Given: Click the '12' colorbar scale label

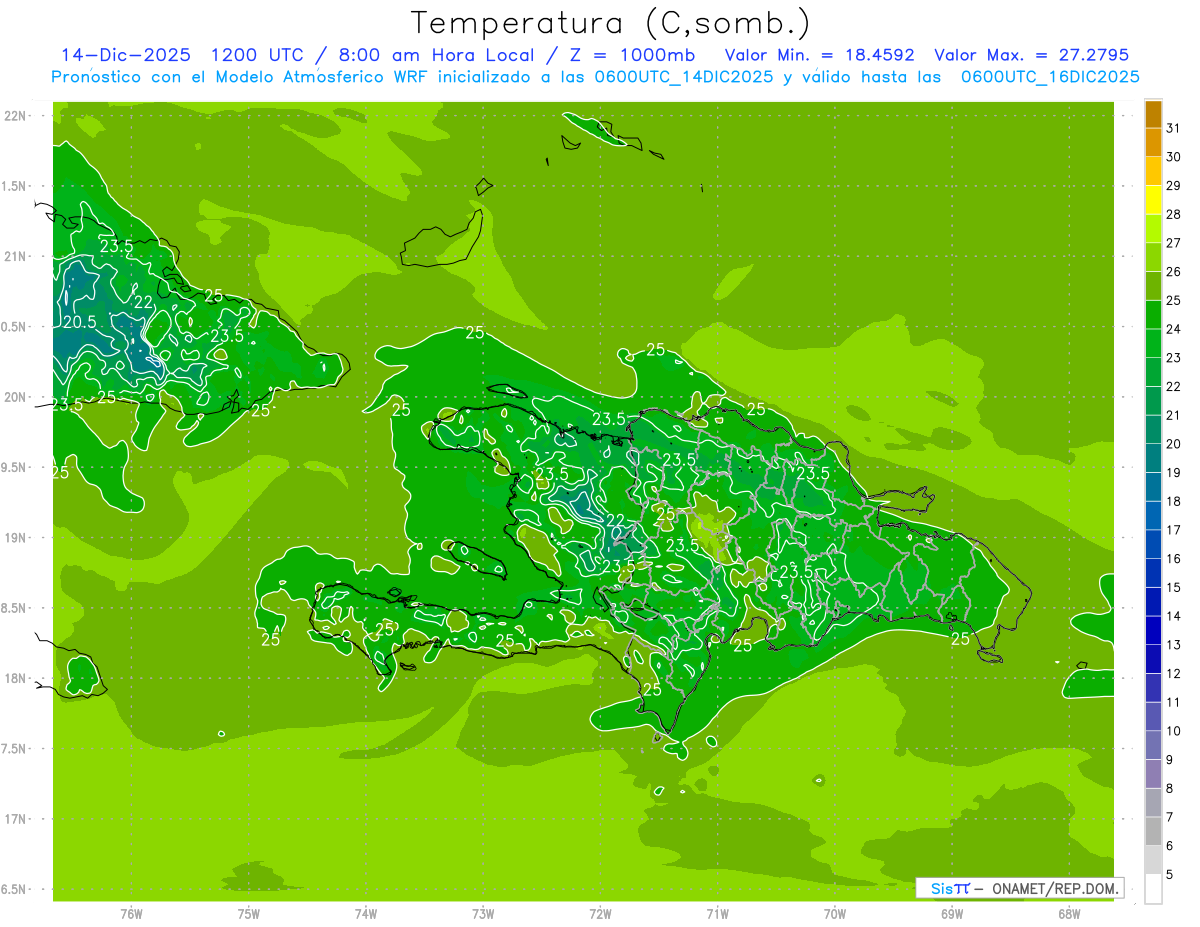Looking at the screenshot, I should pyautogui.click(x=1174, y=673).
